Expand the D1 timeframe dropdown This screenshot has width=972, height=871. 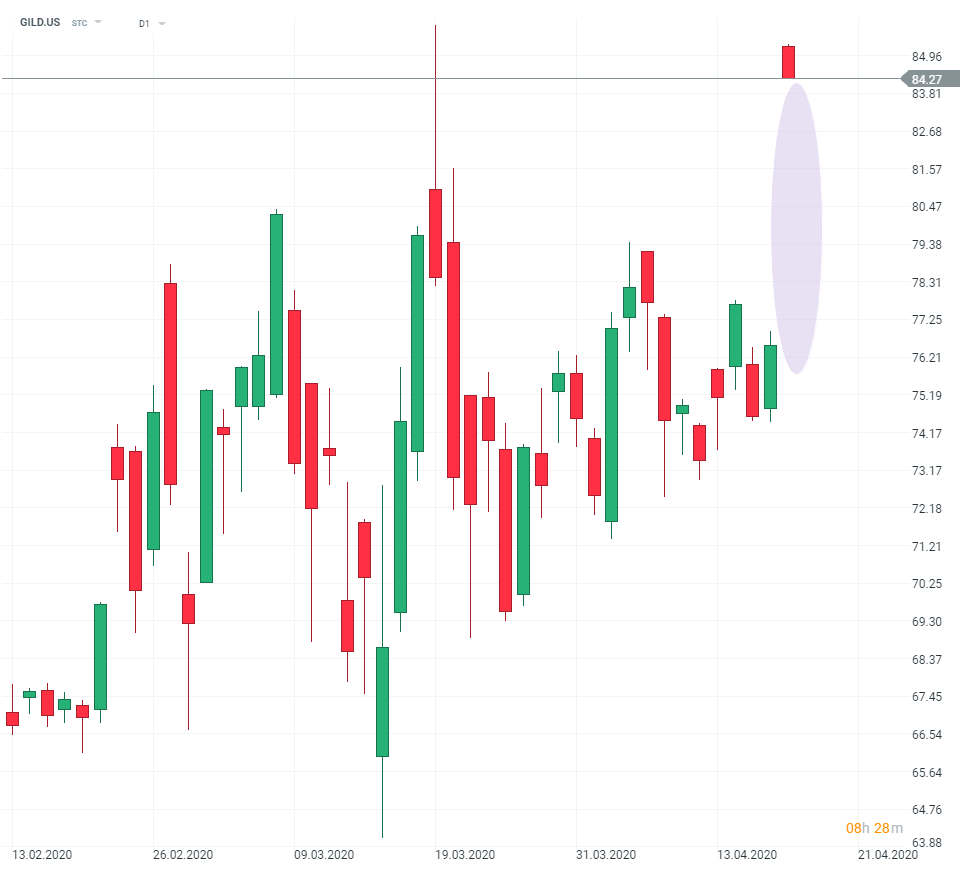(162, 23)
